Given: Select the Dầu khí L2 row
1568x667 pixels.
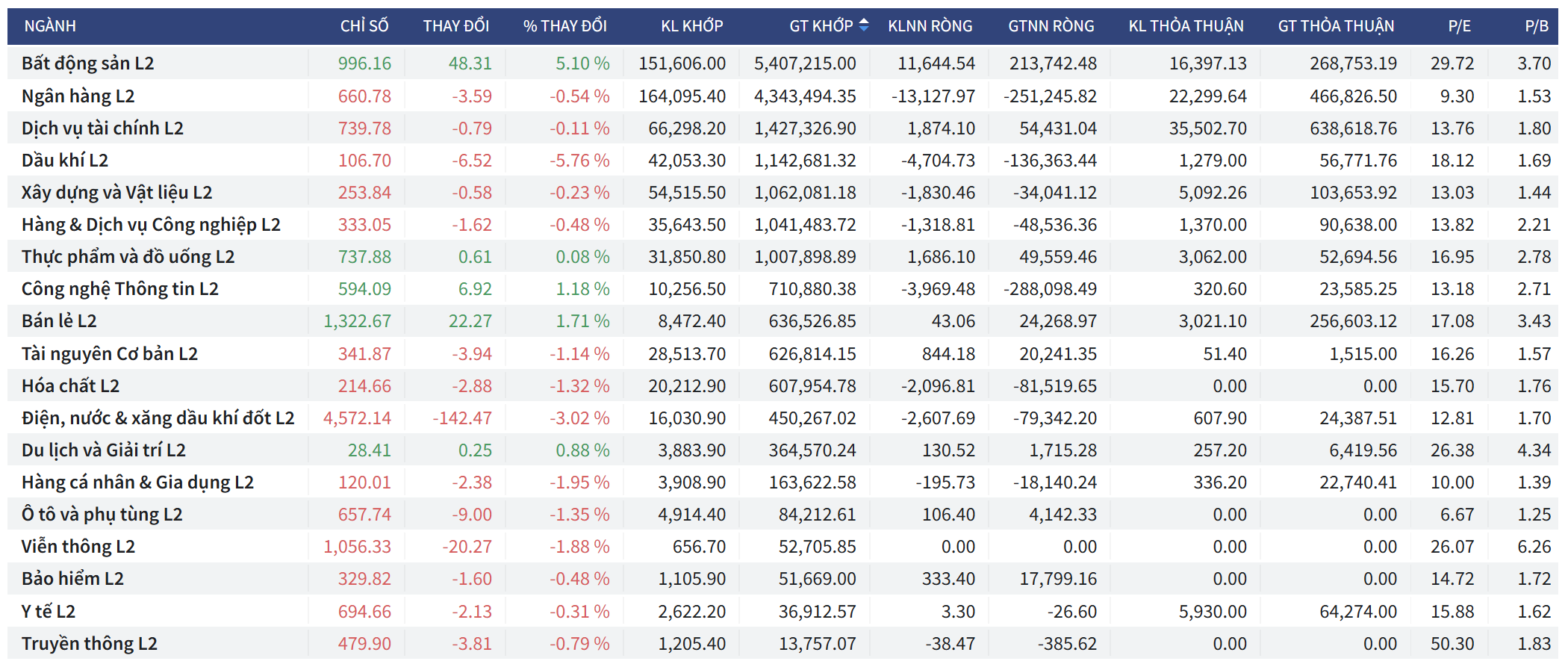Looking at the screenshot, I should (x=65, y=161).
